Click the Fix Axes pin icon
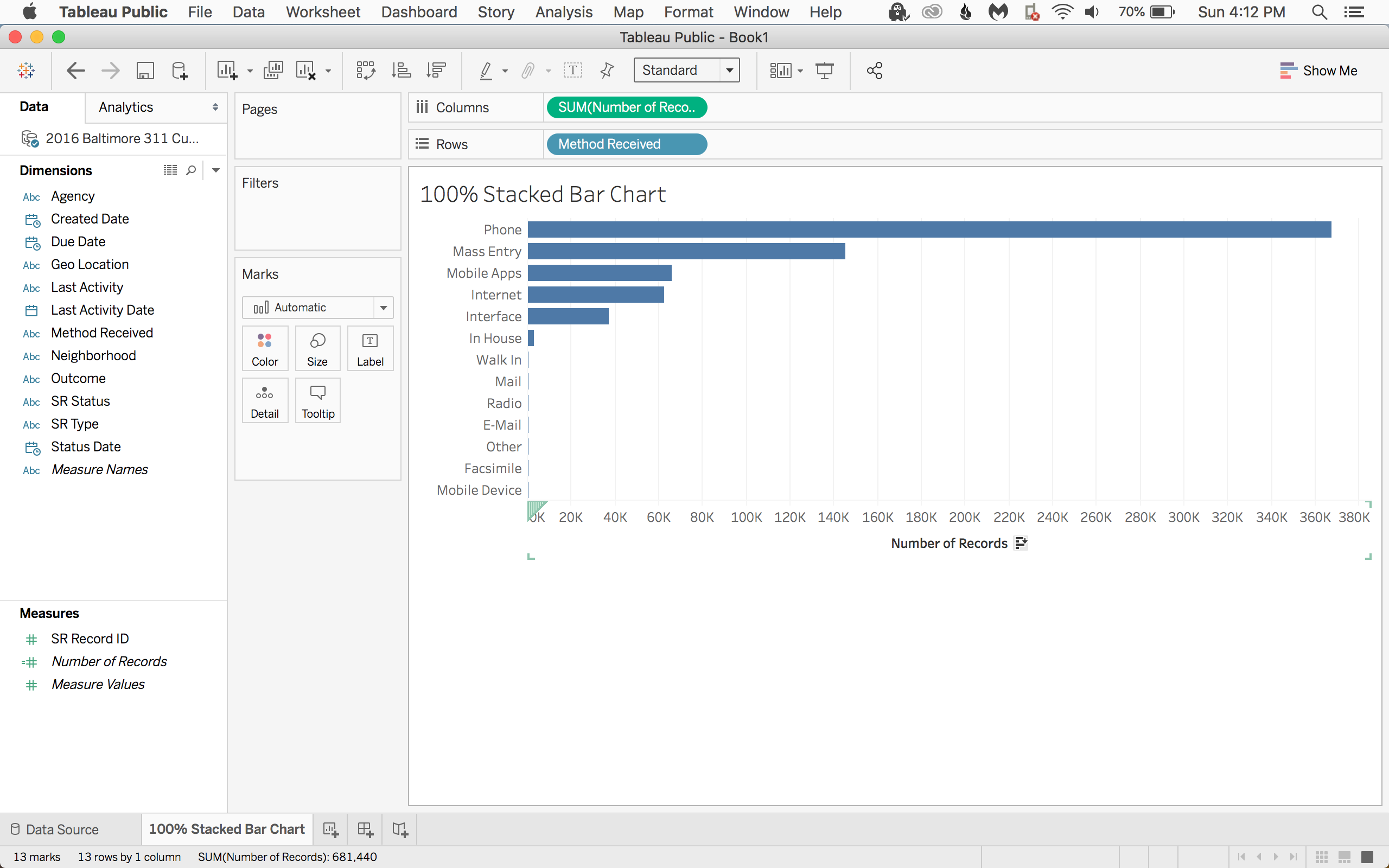This screenshot has width=1389, height=868. (x=607, y=71)
